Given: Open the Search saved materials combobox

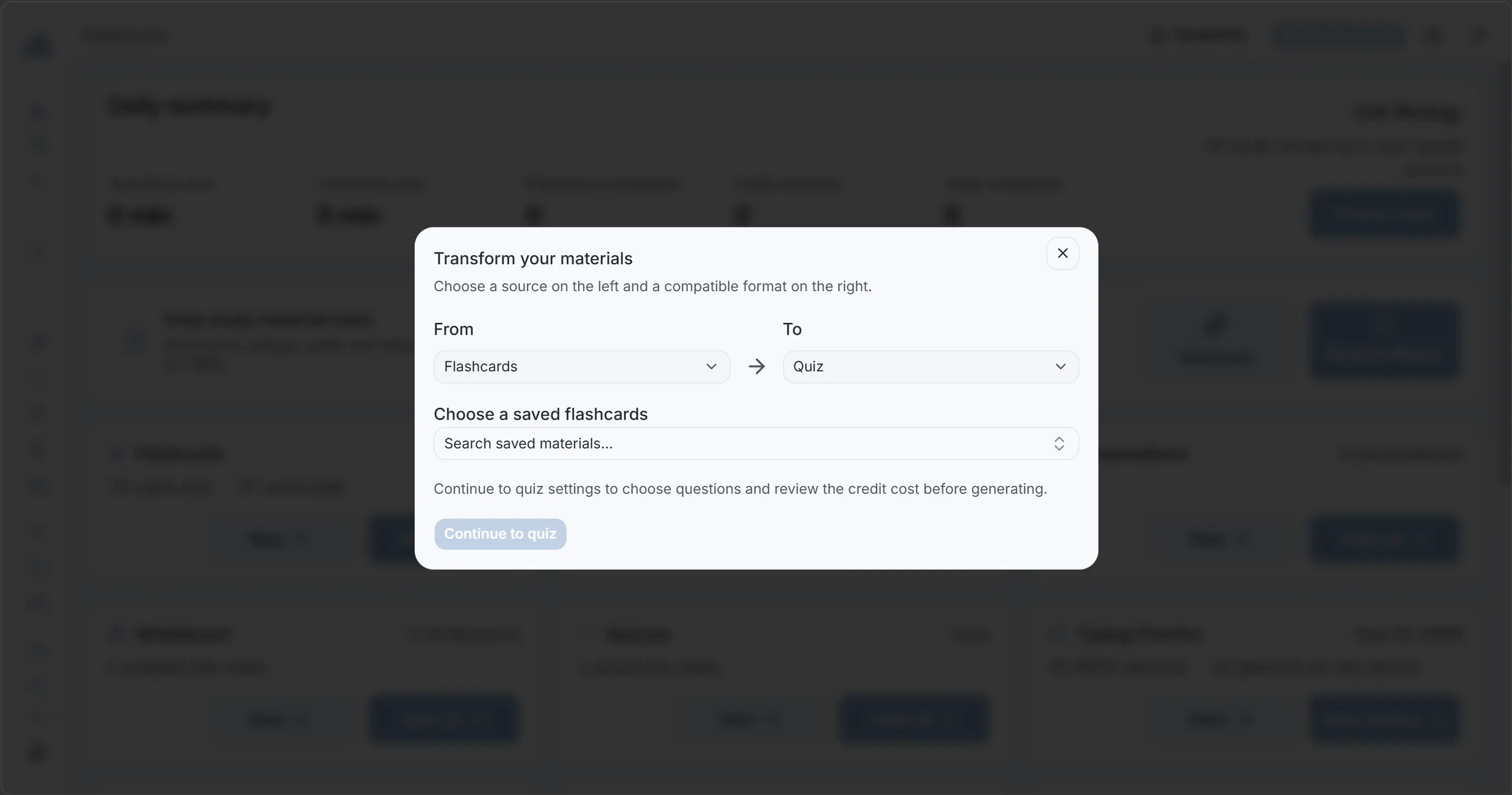Looking at the screenshot, I should click(x=756, y=444).
